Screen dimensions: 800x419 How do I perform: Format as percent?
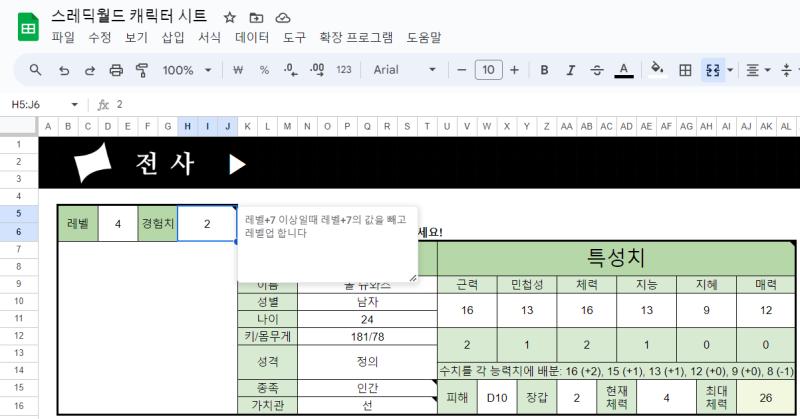pyautogui.click(x=264, y=70)
